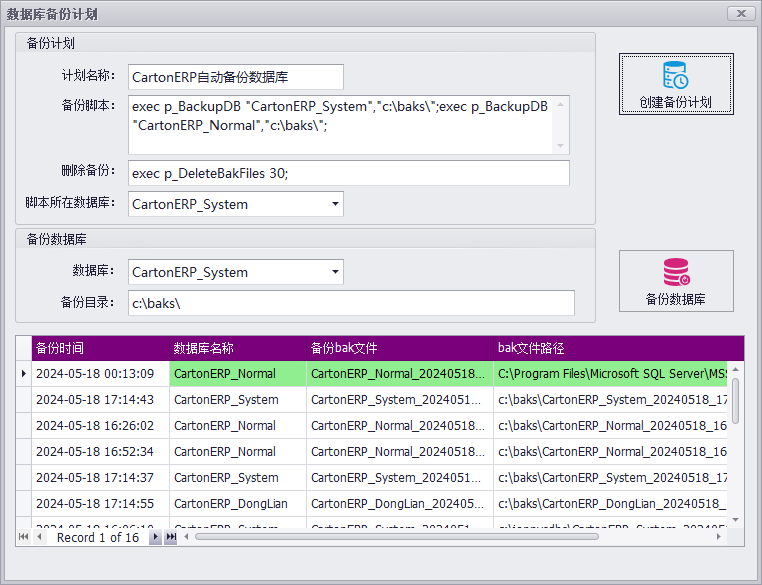Select the C:\Program Files\Microsoft SQL Server path cell
Screen dimensions: 762x585
coord(610,374)
